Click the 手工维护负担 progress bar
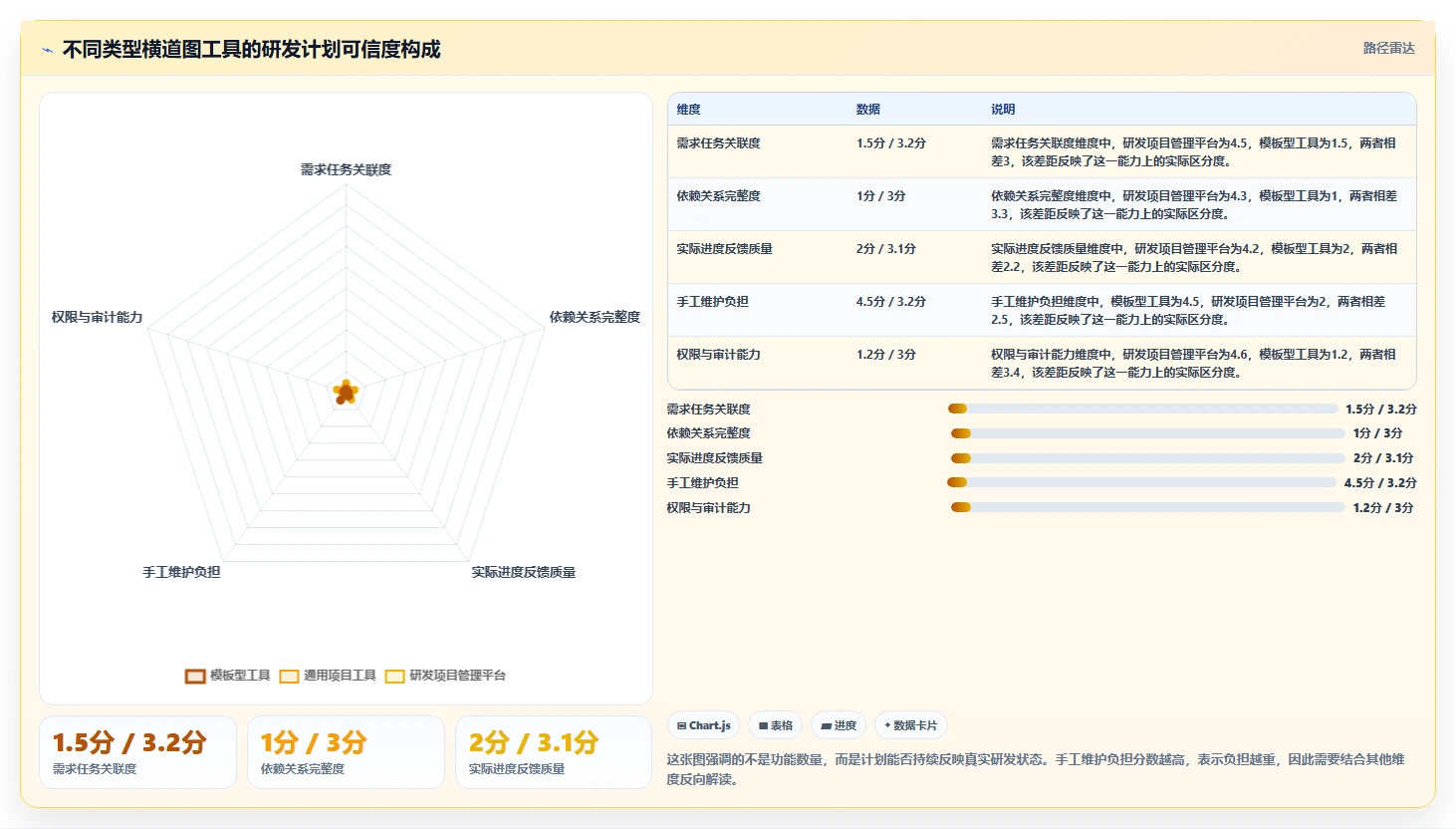Image resolution: width=1456 pixels, height=829 pixels. tap(1141, 482)
